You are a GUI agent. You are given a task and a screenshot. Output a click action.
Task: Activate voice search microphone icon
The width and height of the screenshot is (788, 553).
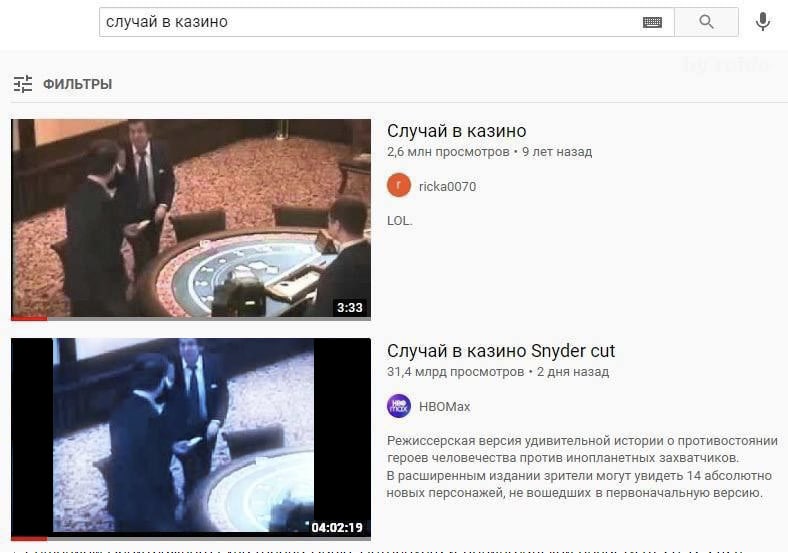[x=763, y=22]
